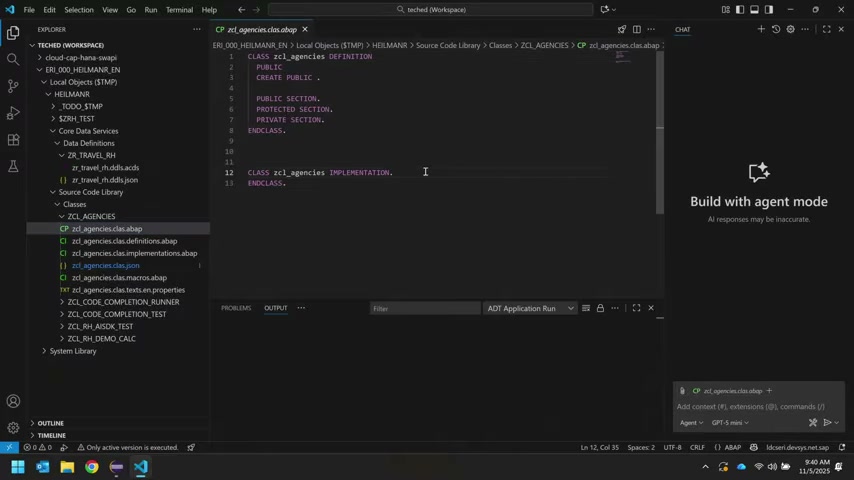Send chat message arrow

point(827,422)
